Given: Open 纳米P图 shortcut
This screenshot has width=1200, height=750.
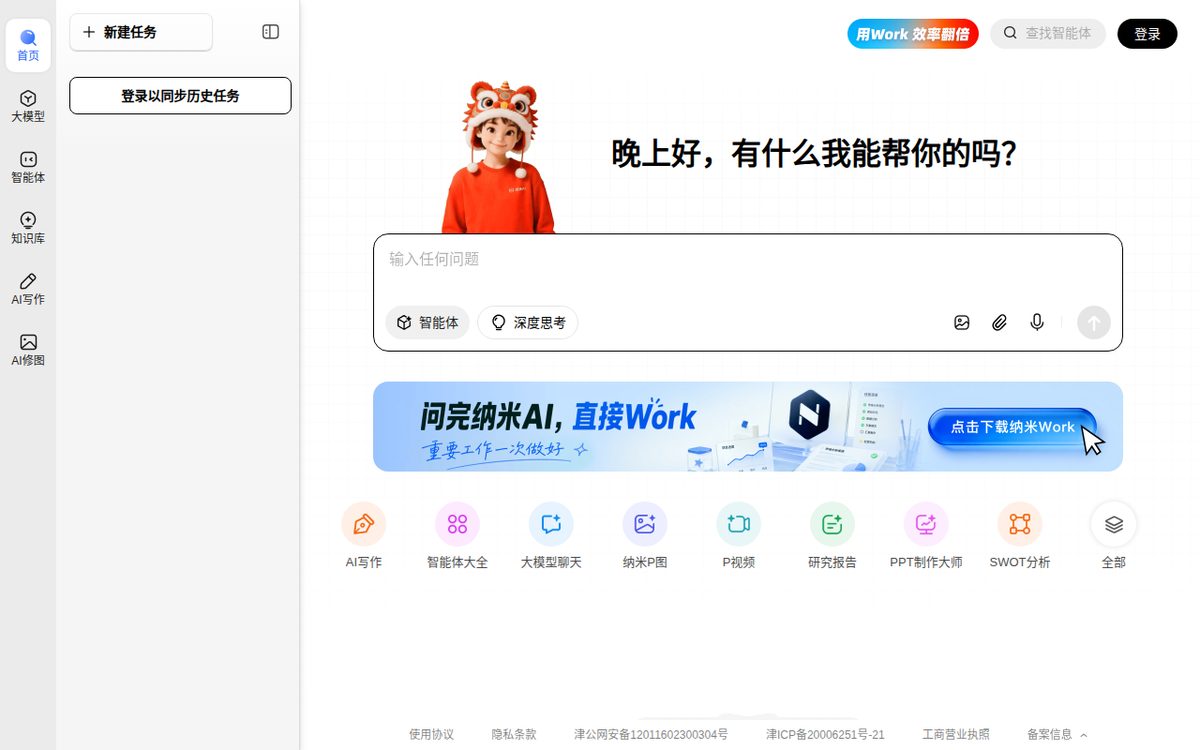Looking at the screenshot, I should pos(645,536).
